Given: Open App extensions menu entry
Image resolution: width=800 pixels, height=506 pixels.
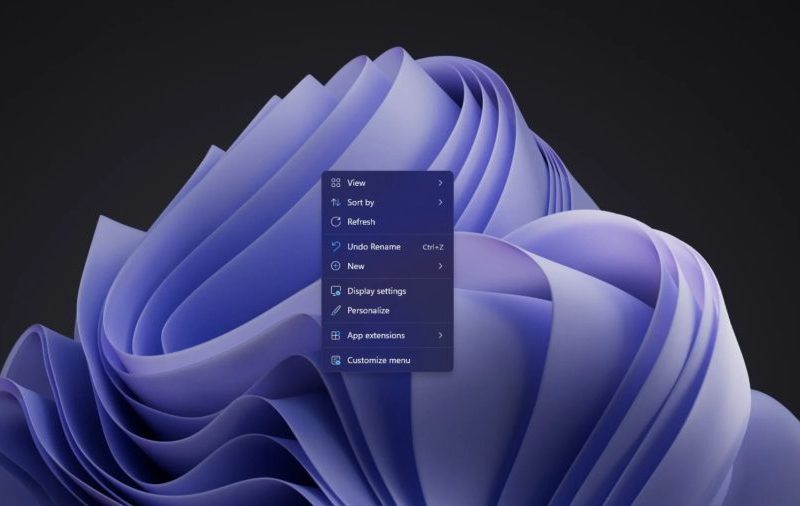Looking at the screenshot, I should tap(387, 335).
